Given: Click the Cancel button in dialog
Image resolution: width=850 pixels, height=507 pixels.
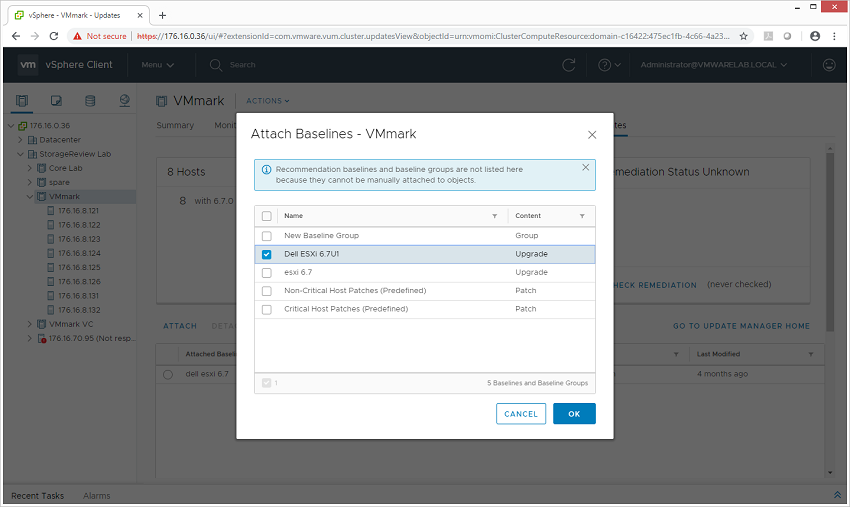Looking at the screenshot, I should 521,414.
